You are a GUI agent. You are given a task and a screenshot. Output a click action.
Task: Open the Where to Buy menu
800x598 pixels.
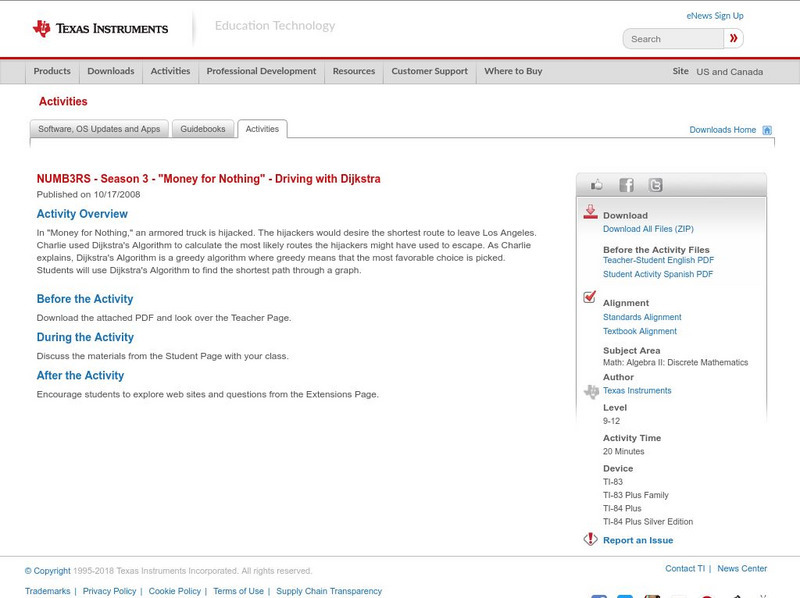[513, 71]
